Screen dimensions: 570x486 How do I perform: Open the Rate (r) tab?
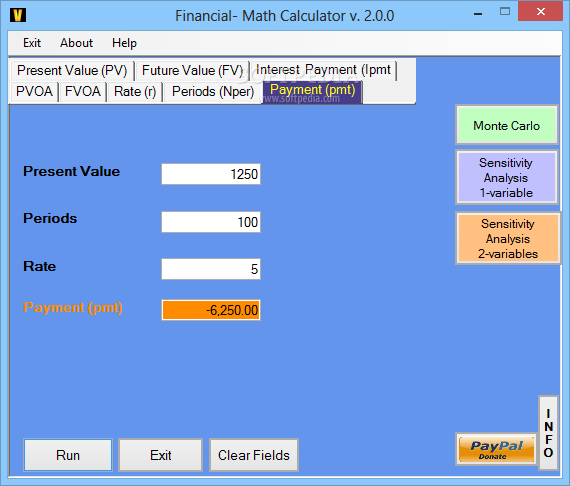tap(135, 91)
